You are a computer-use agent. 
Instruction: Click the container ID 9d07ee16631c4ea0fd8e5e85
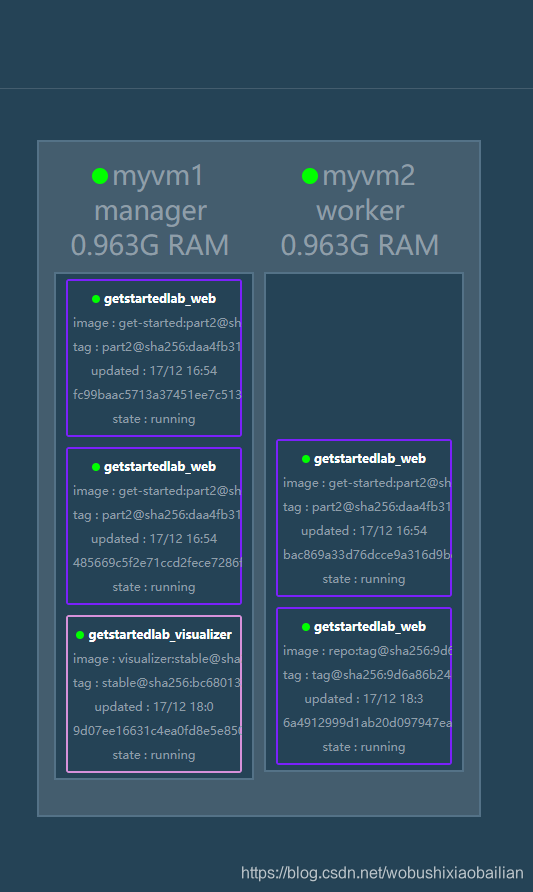pos(156,730)
